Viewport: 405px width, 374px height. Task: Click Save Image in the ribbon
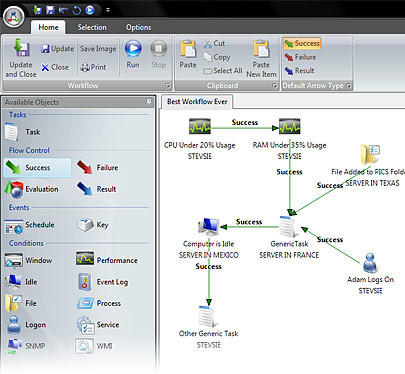(98, 49)
